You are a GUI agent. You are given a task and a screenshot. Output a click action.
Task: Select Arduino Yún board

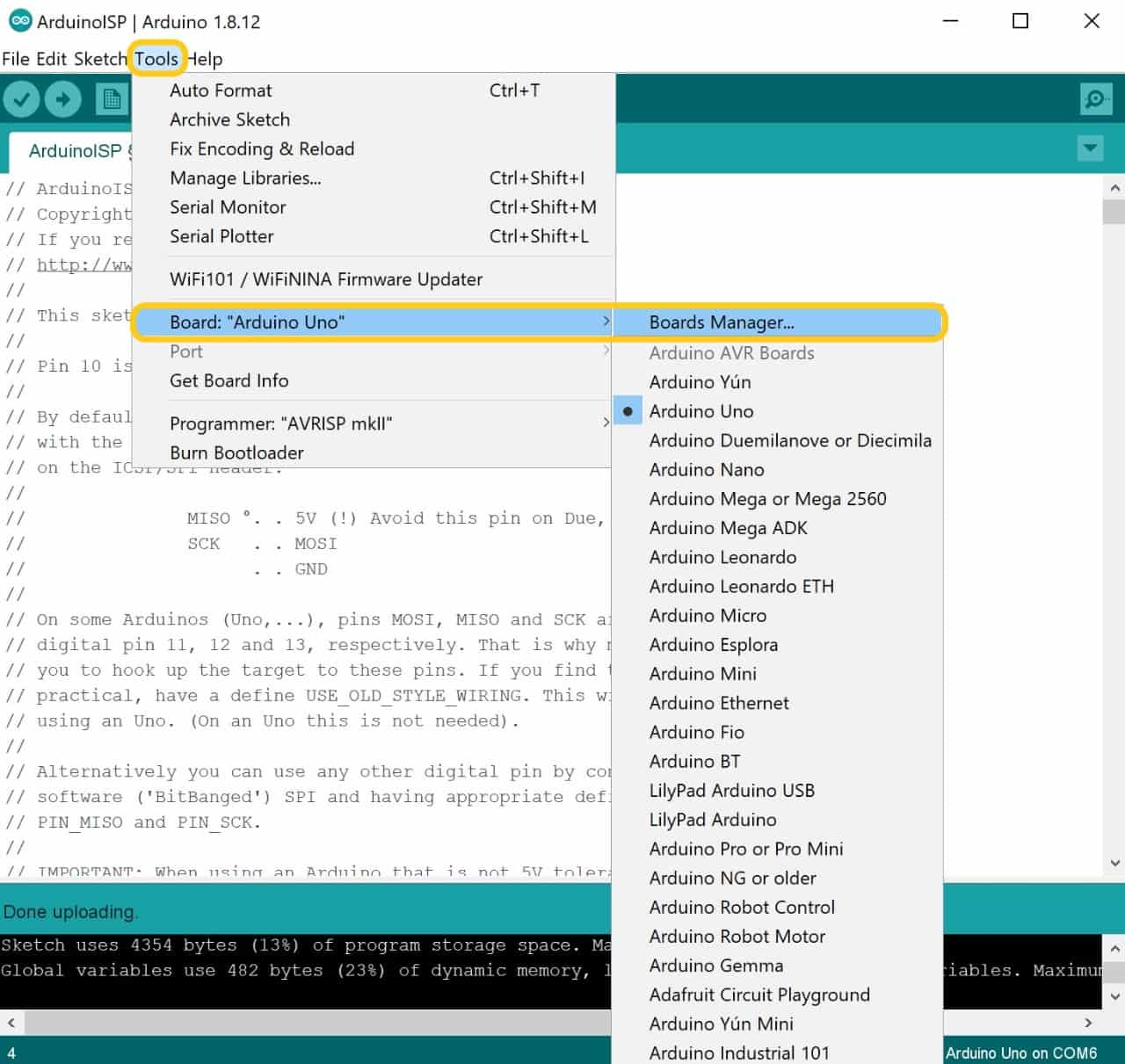pos(778,382)
